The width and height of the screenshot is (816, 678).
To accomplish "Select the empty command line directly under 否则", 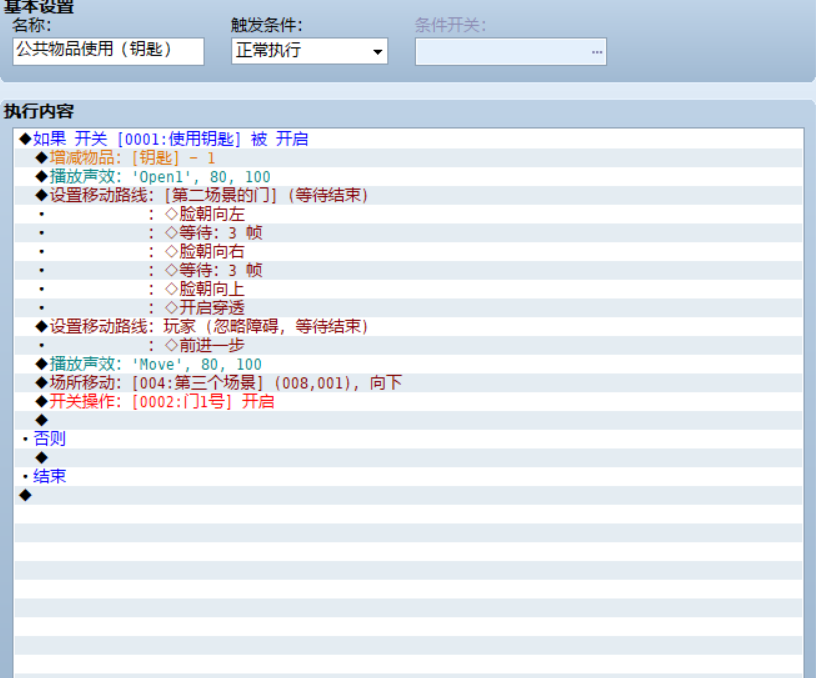I will [409, 457].
